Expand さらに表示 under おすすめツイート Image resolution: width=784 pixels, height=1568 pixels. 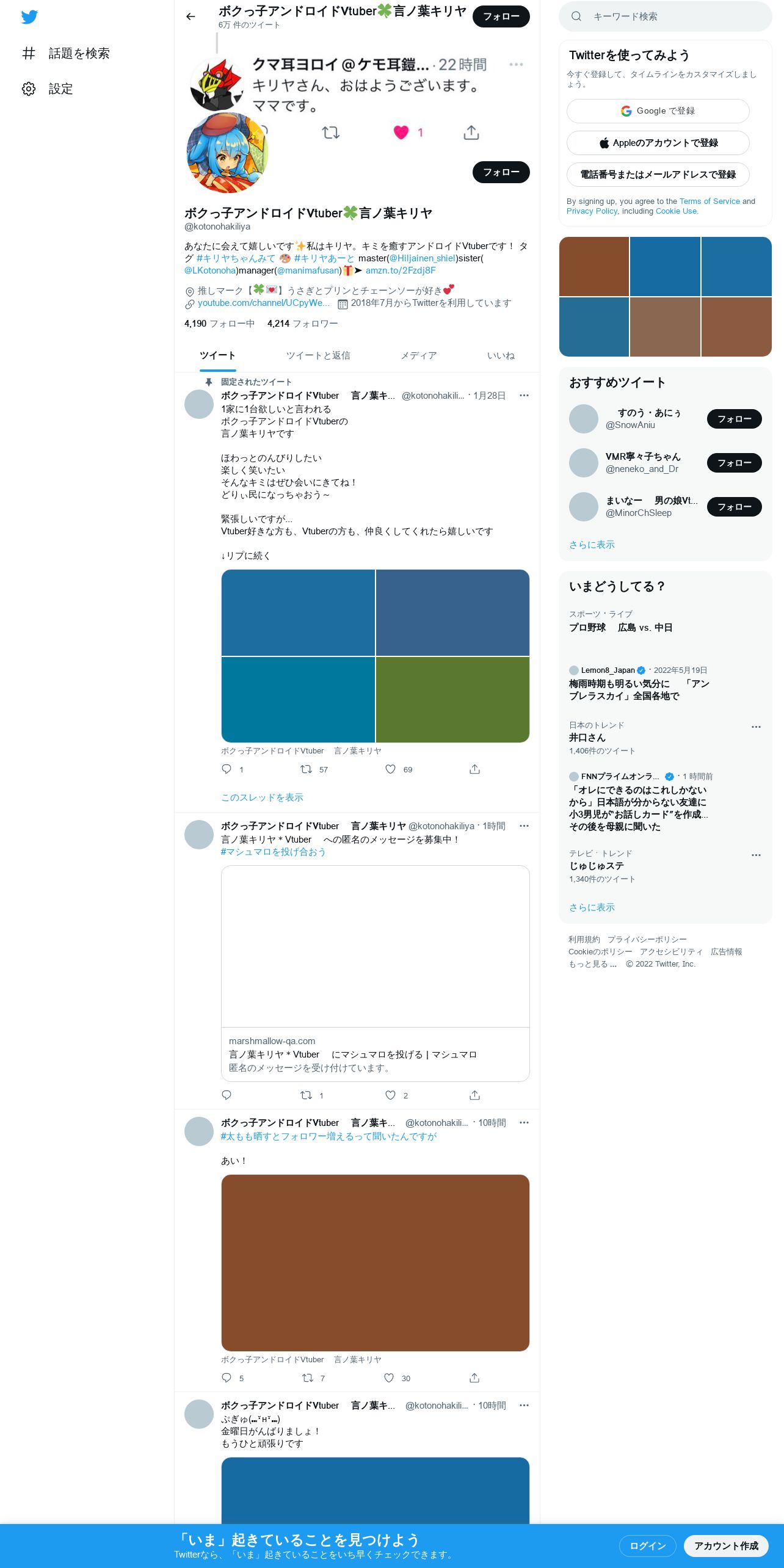(x=592, y=545)
